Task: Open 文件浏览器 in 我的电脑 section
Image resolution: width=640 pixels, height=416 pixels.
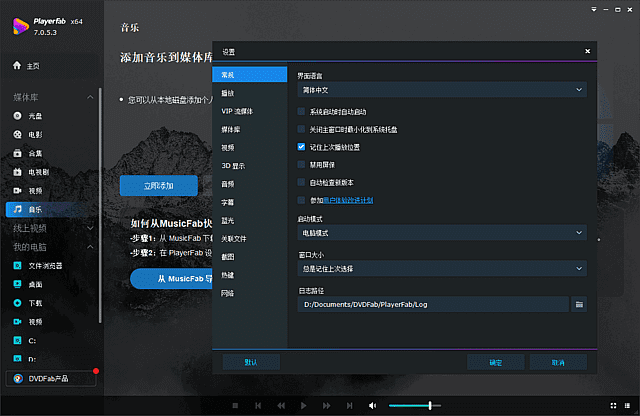Action: pyautogui.click(x=46, y=265)
